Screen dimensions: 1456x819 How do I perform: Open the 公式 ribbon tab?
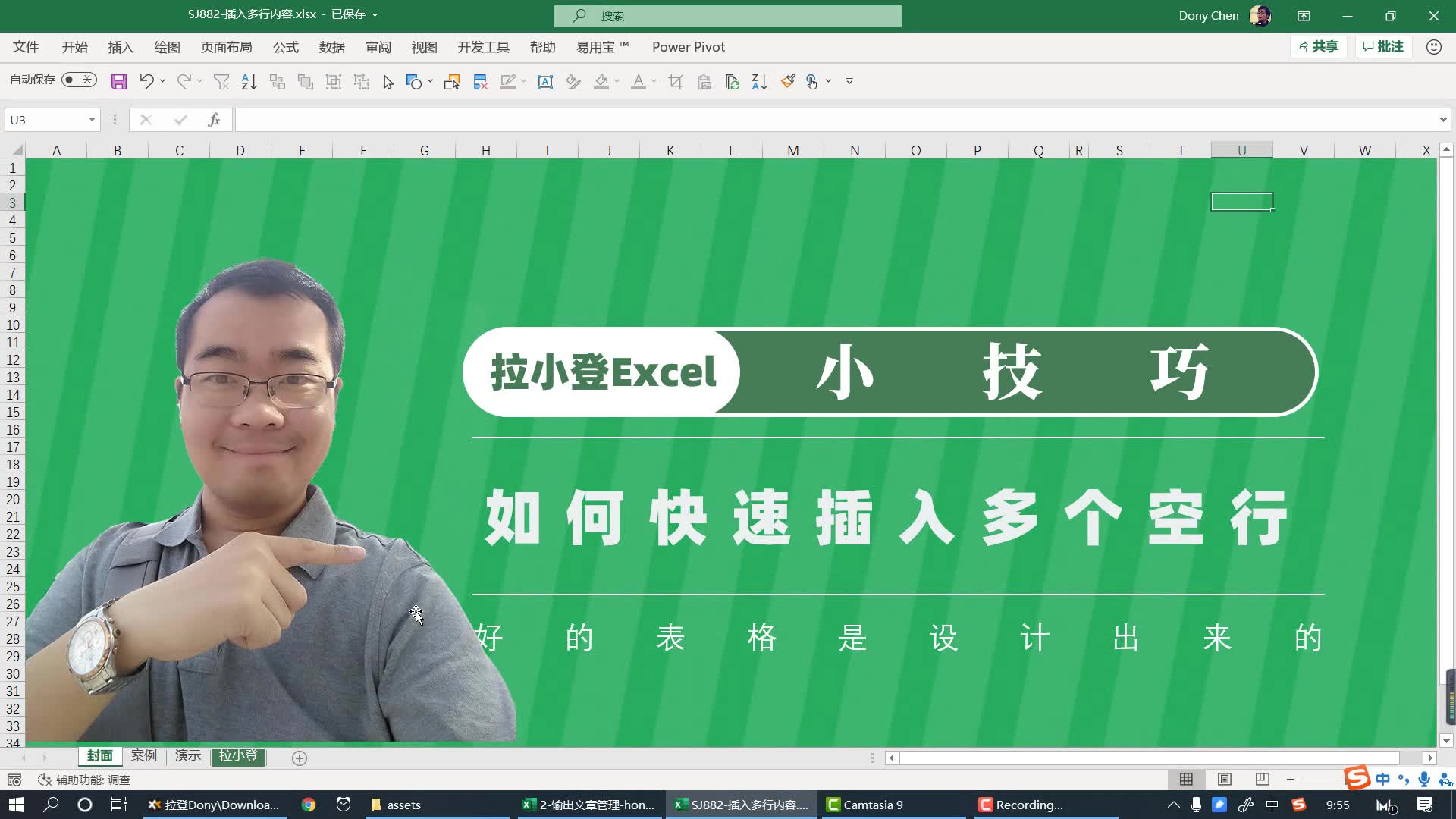point(286,47)
